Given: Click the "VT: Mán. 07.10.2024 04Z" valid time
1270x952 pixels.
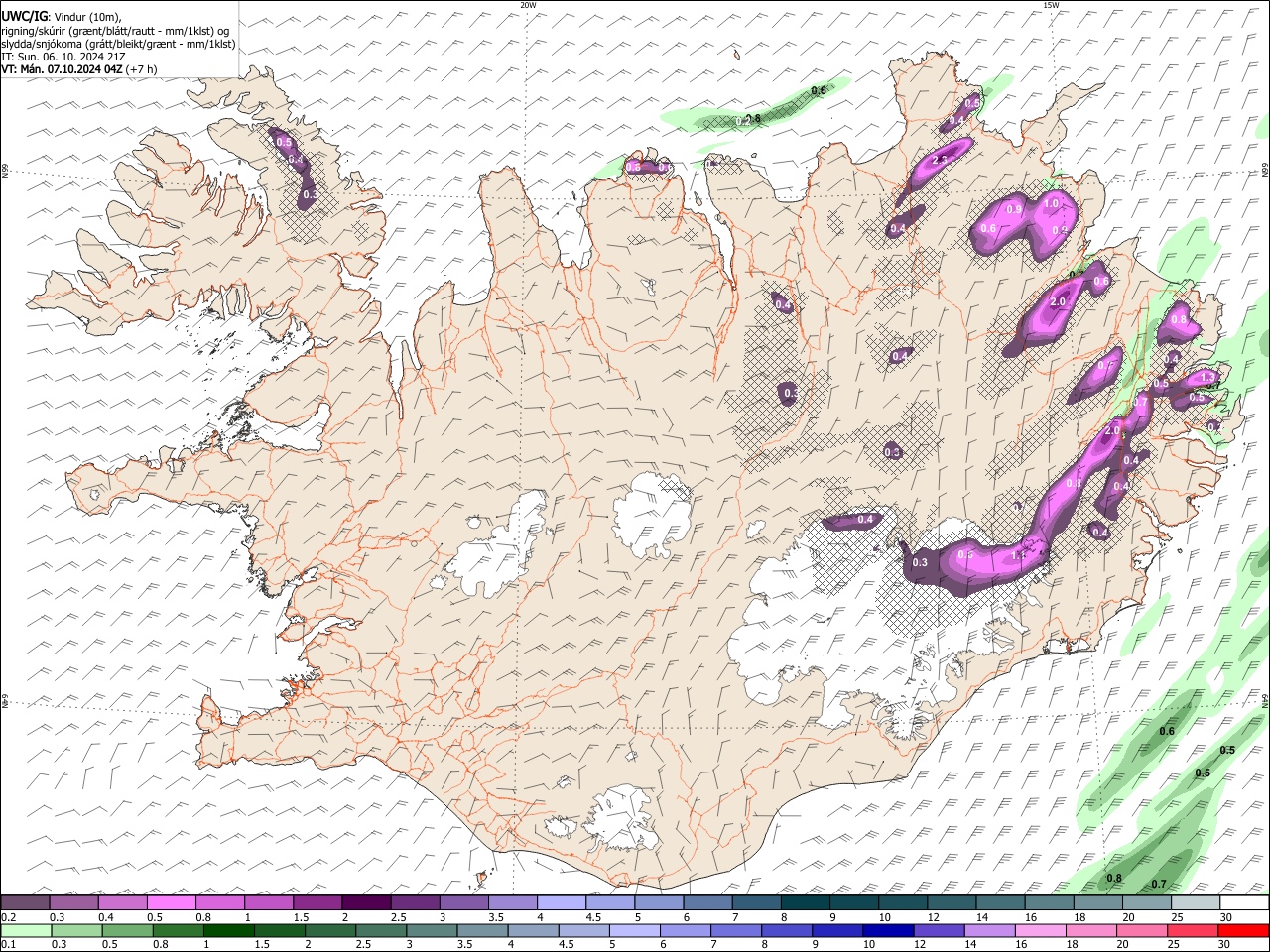Looking at the screenshot, I should (62, 69).
